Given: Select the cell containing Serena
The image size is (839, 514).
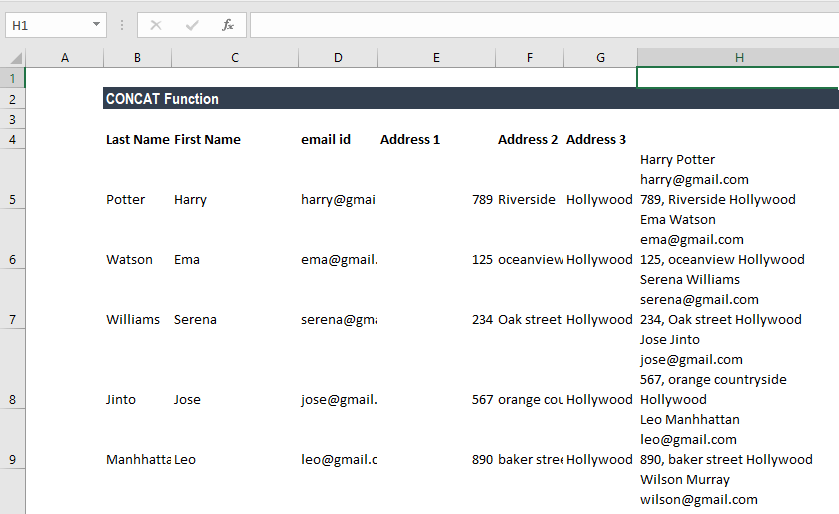Looking at the screenshot, I should [235, 300].
